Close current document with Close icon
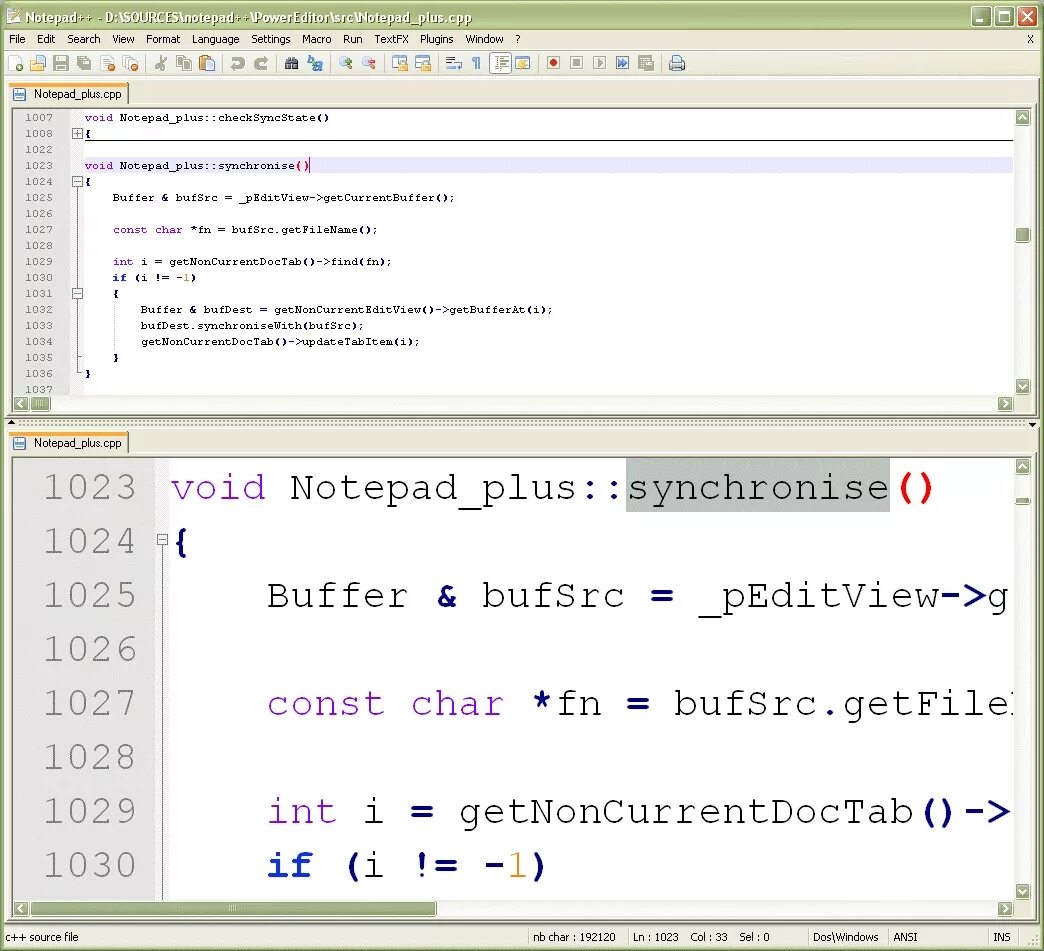The height and width of the screenshot is (951, 1044). (x=108, y=64)
